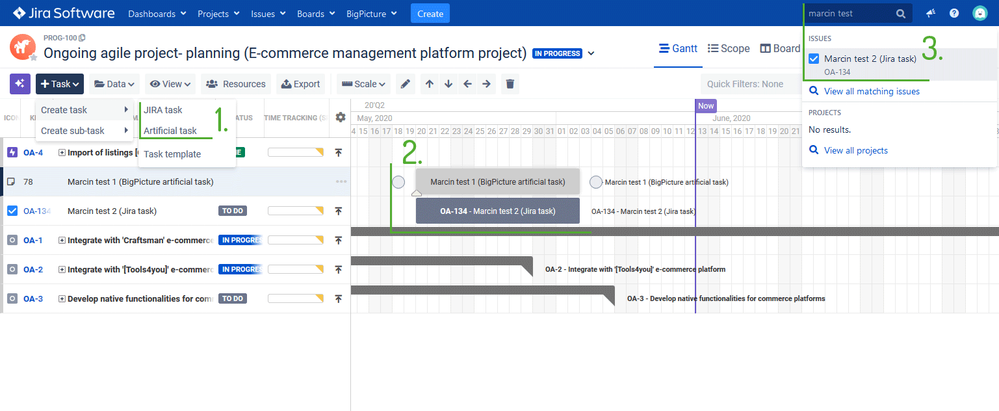Image resolution: width=999 pixels, height=411 pixels.
Task: Expand the Integrate with '[Tools4you]' row
Action: [62, 270]
